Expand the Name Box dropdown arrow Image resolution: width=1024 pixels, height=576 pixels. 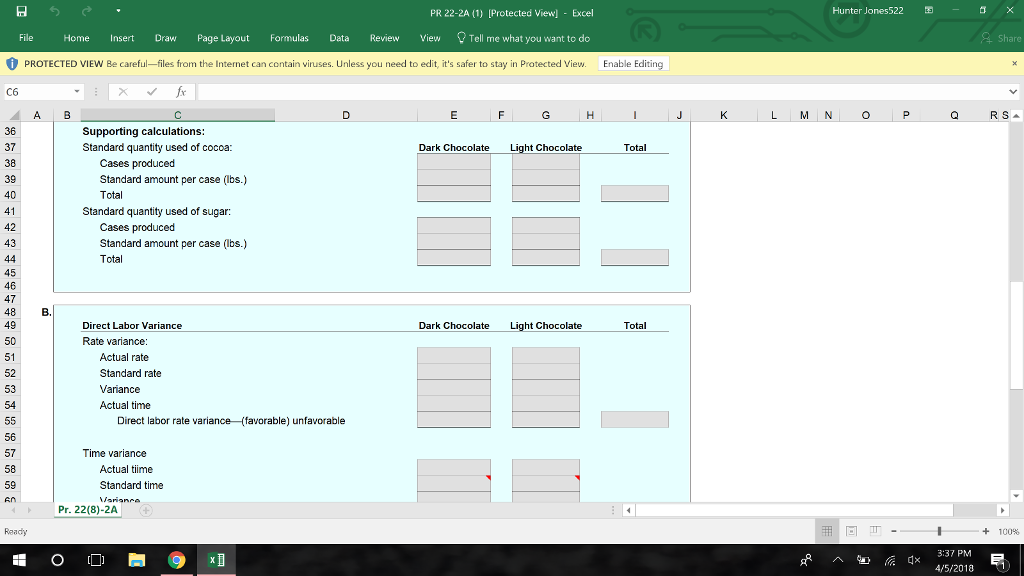click(x=76, y=92)
